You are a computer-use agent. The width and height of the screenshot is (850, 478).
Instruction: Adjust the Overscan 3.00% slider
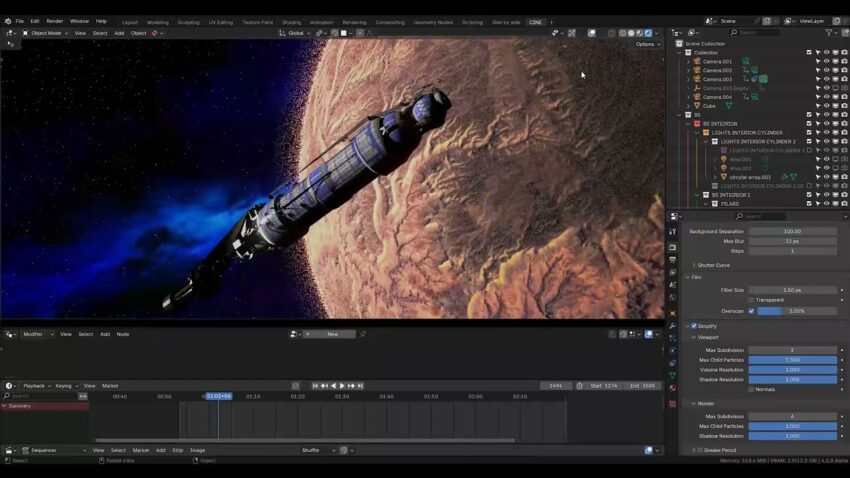797,311
